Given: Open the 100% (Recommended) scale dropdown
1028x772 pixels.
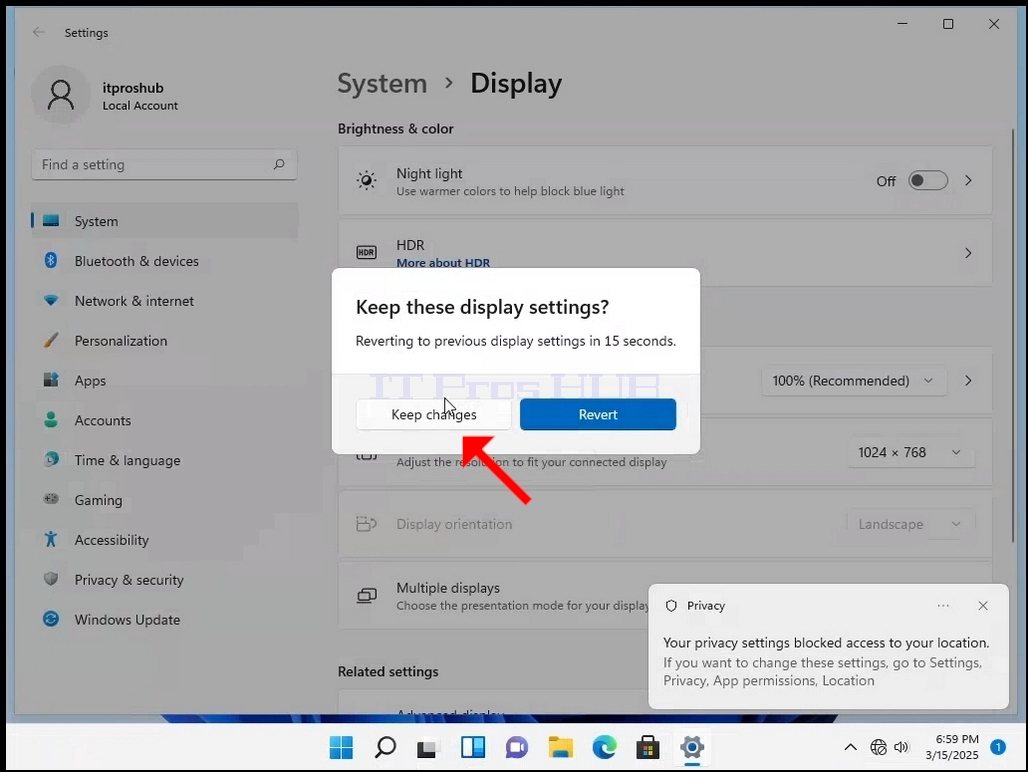Looking at the screenshot, I should 854,381.
